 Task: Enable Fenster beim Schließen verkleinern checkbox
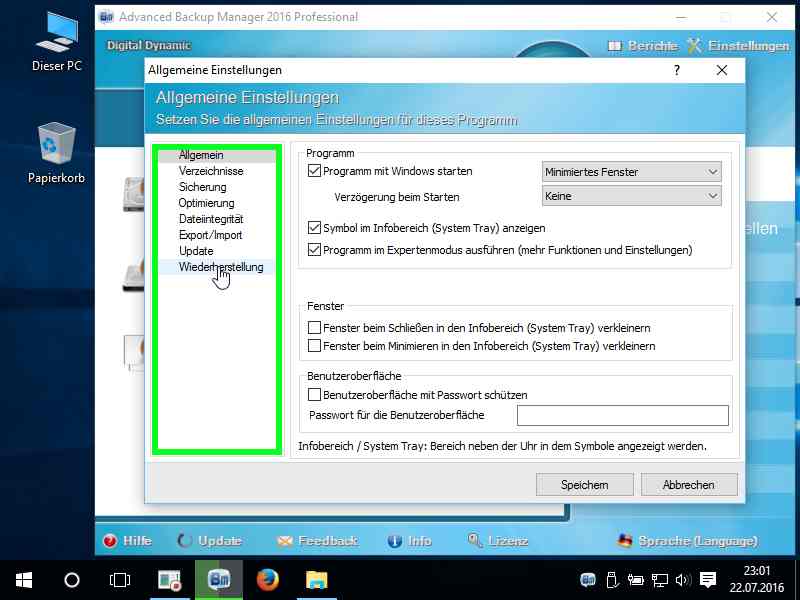314,328
